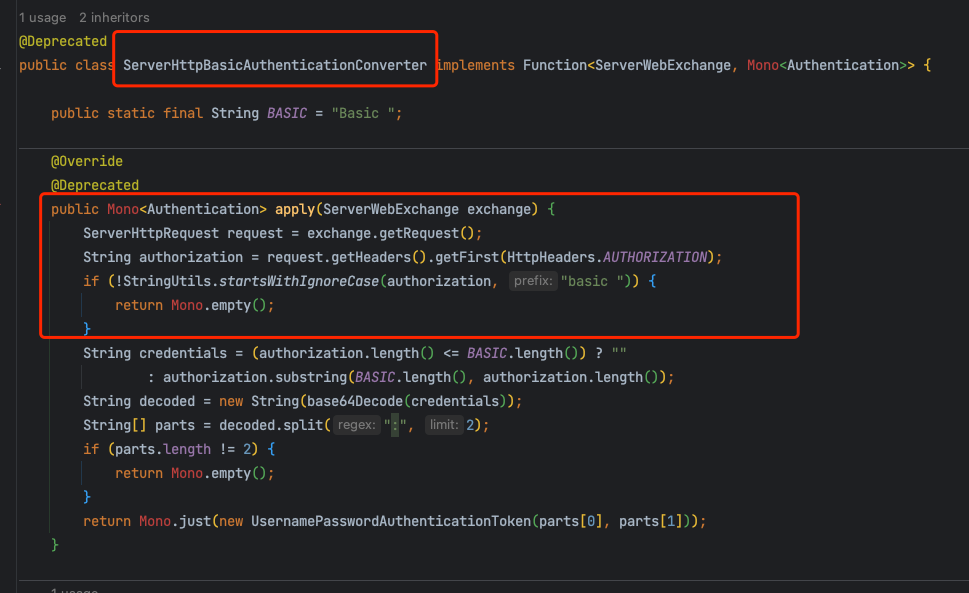
Task: Select the @Override annotation
Action: pos(86,161)
